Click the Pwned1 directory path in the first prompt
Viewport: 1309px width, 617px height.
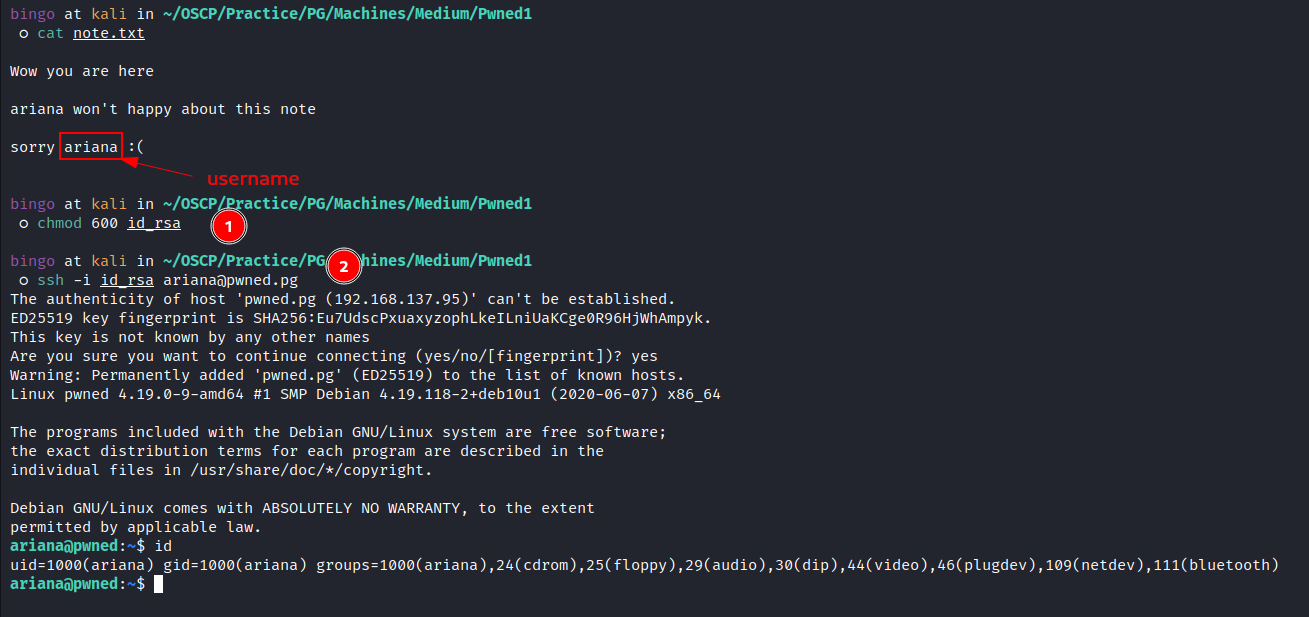[503, 15]
